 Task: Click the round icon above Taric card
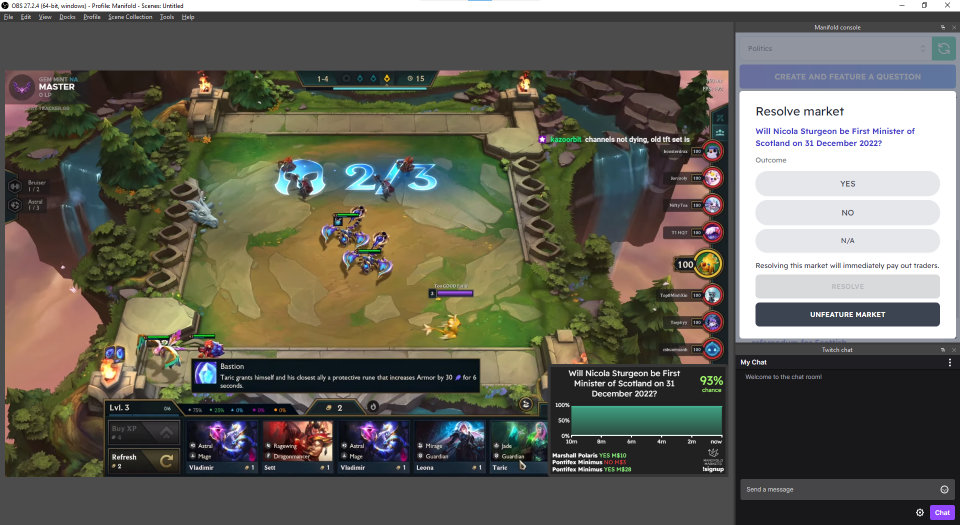click(525, 404)
